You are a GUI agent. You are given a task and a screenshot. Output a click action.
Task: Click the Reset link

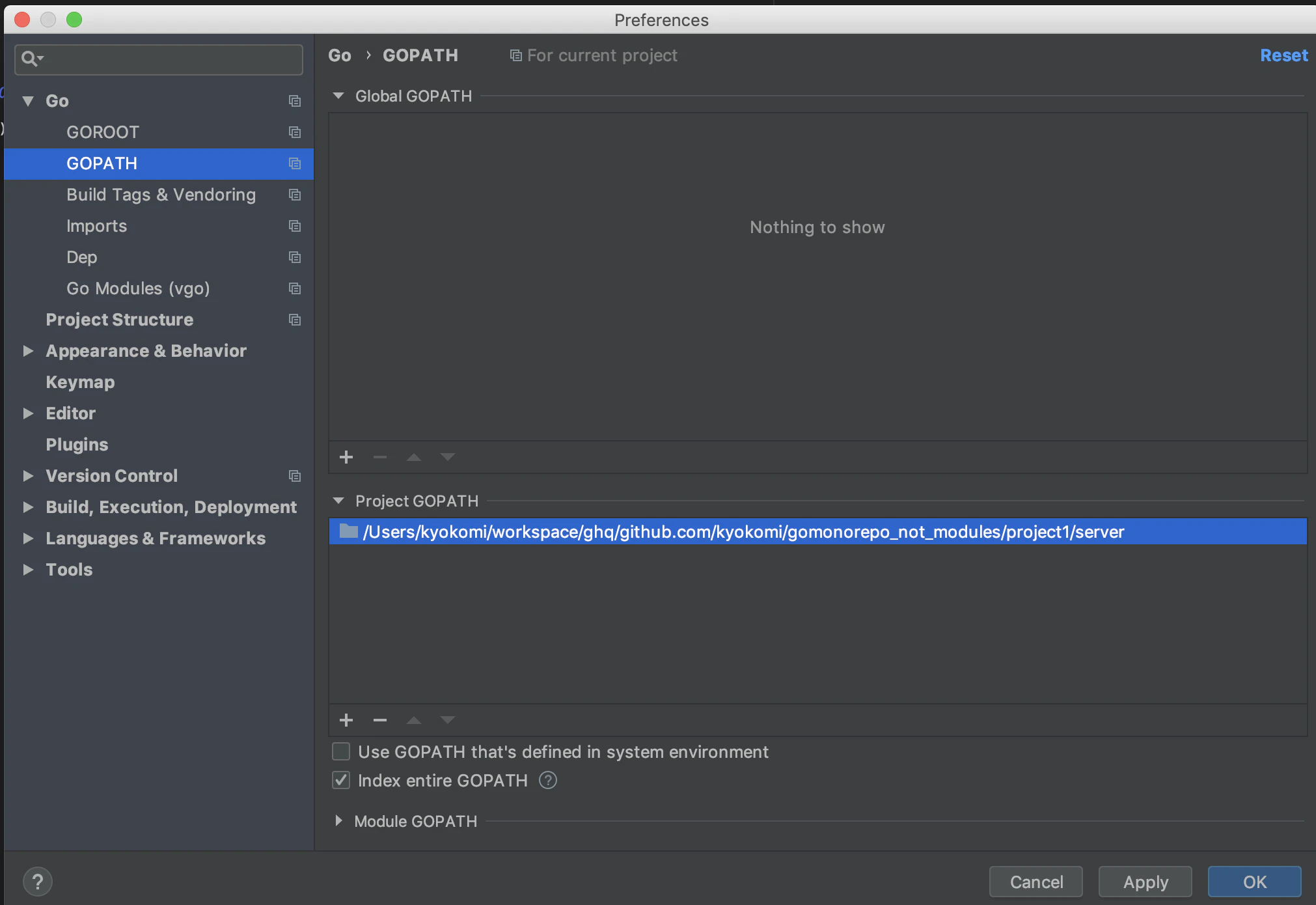pos(1283,56)
